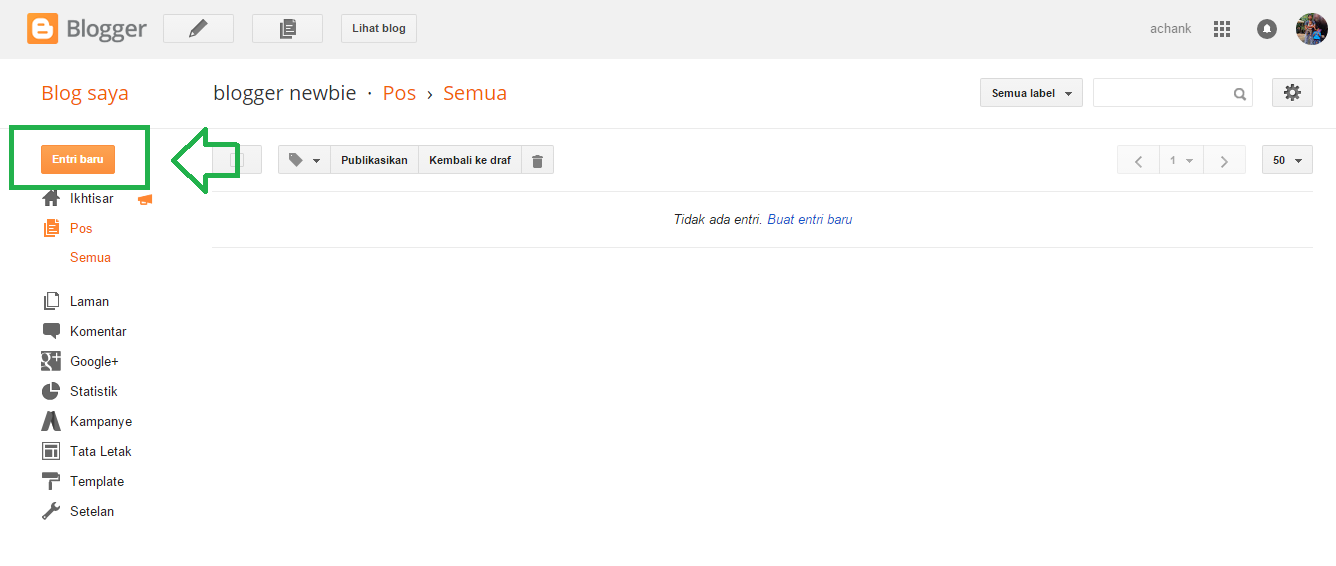Image resolution: width=1336 pixels, height=566 pixels.
Task: Open Laman in the sidebar
Action: [89, 301]
